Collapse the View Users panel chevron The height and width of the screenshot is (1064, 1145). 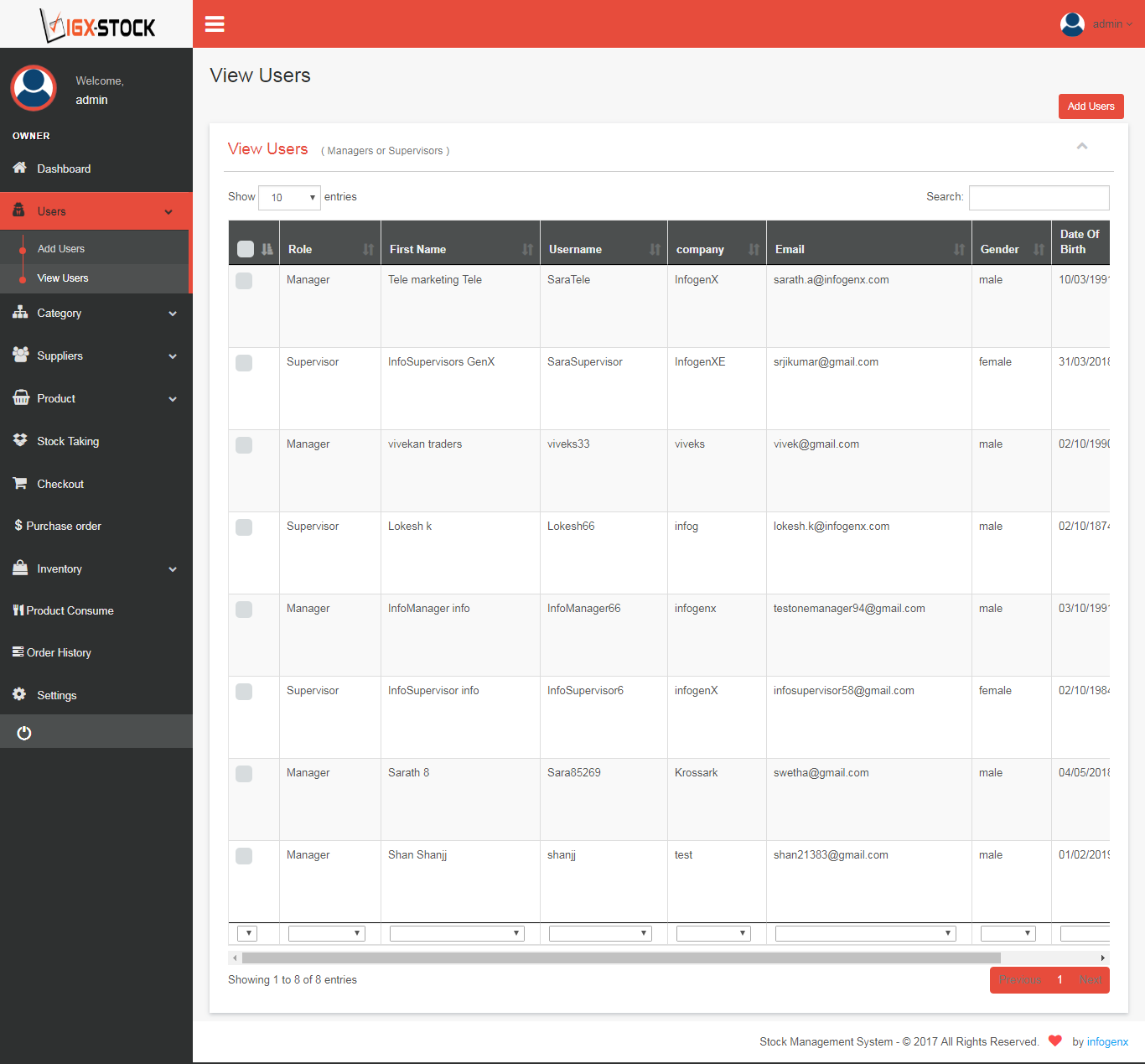[1082, 146]
